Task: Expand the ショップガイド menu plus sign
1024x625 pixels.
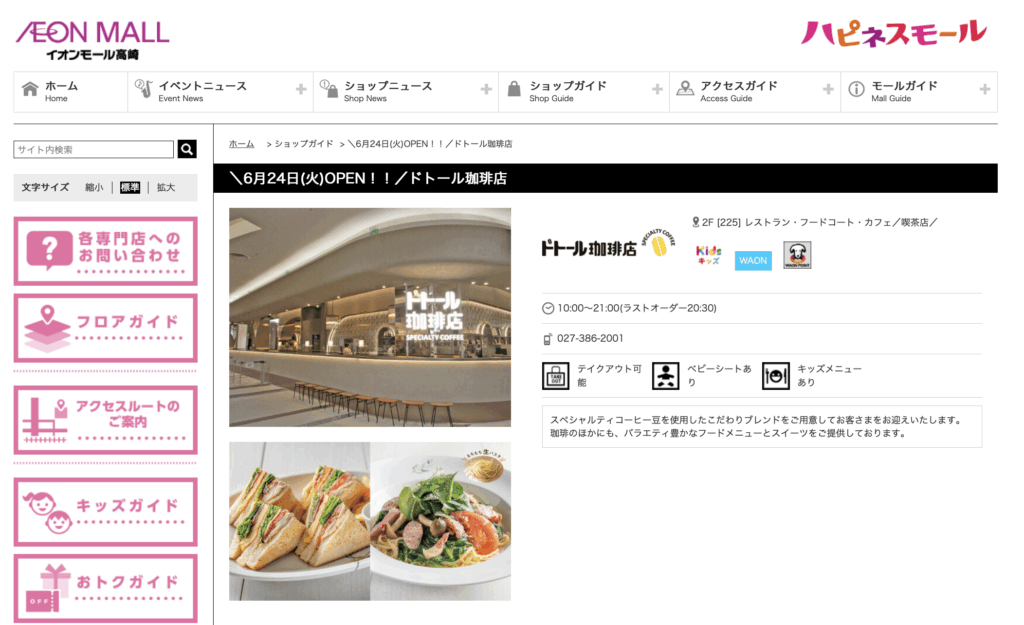Action: 657,89
